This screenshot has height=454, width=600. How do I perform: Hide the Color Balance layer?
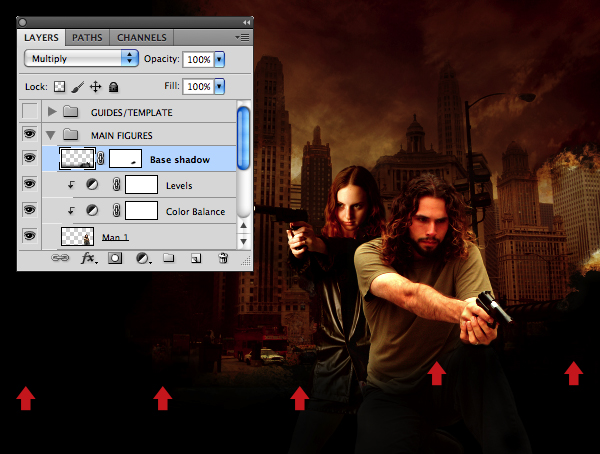coord(30,210)
